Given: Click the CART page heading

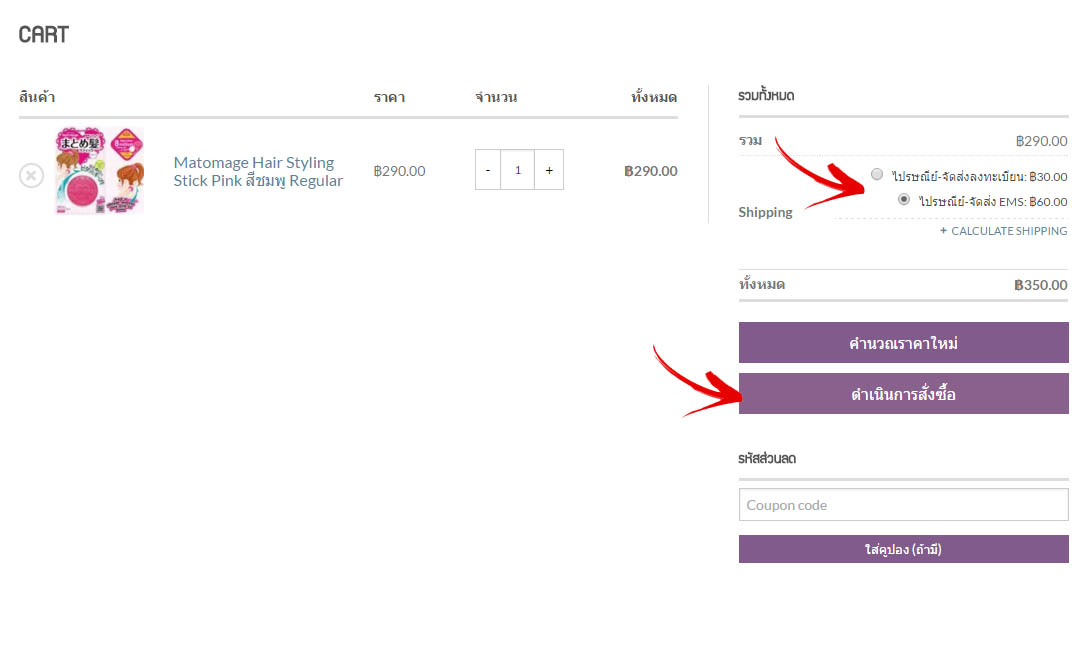Looking at the screenshot, I should point(44,35).
